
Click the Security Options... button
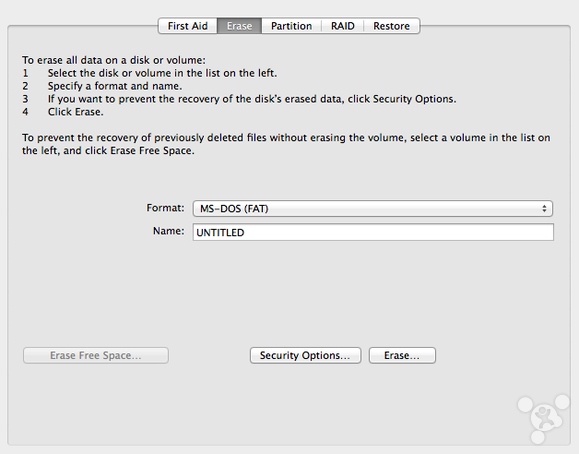click(305, 355)
